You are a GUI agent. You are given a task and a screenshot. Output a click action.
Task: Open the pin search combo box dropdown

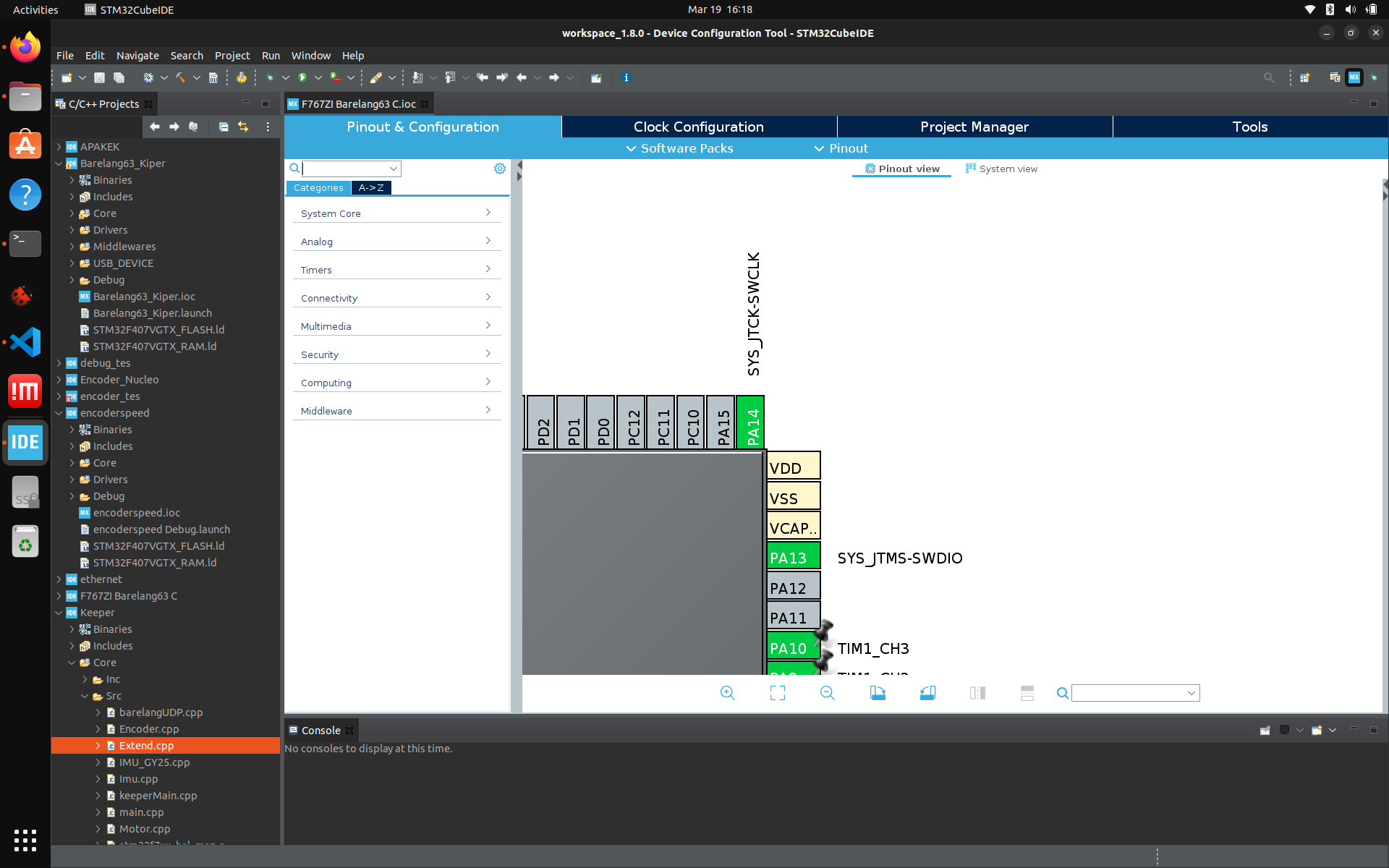point(1191,693)
